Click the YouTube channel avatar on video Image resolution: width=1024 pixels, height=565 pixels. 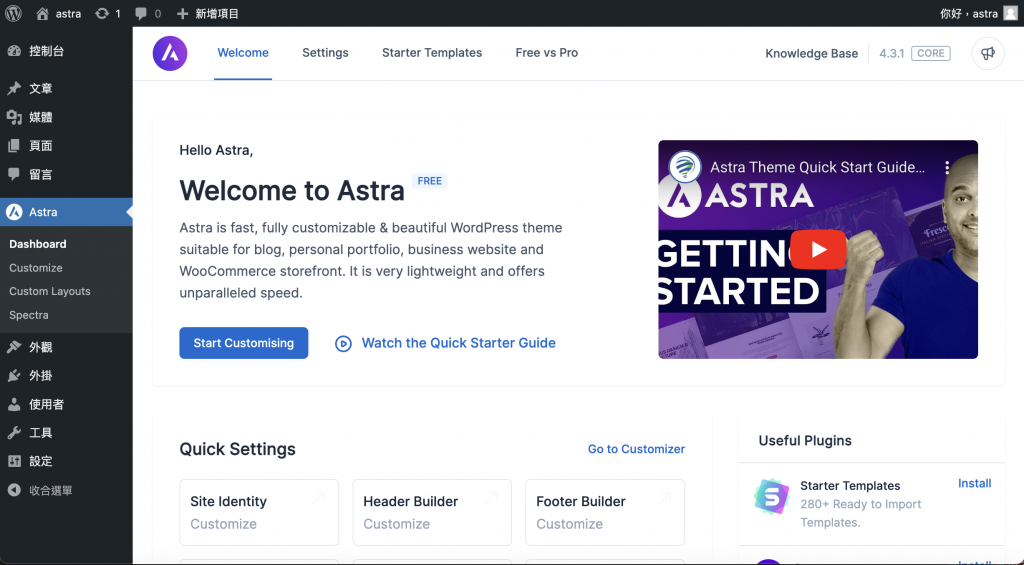(684, 167)
